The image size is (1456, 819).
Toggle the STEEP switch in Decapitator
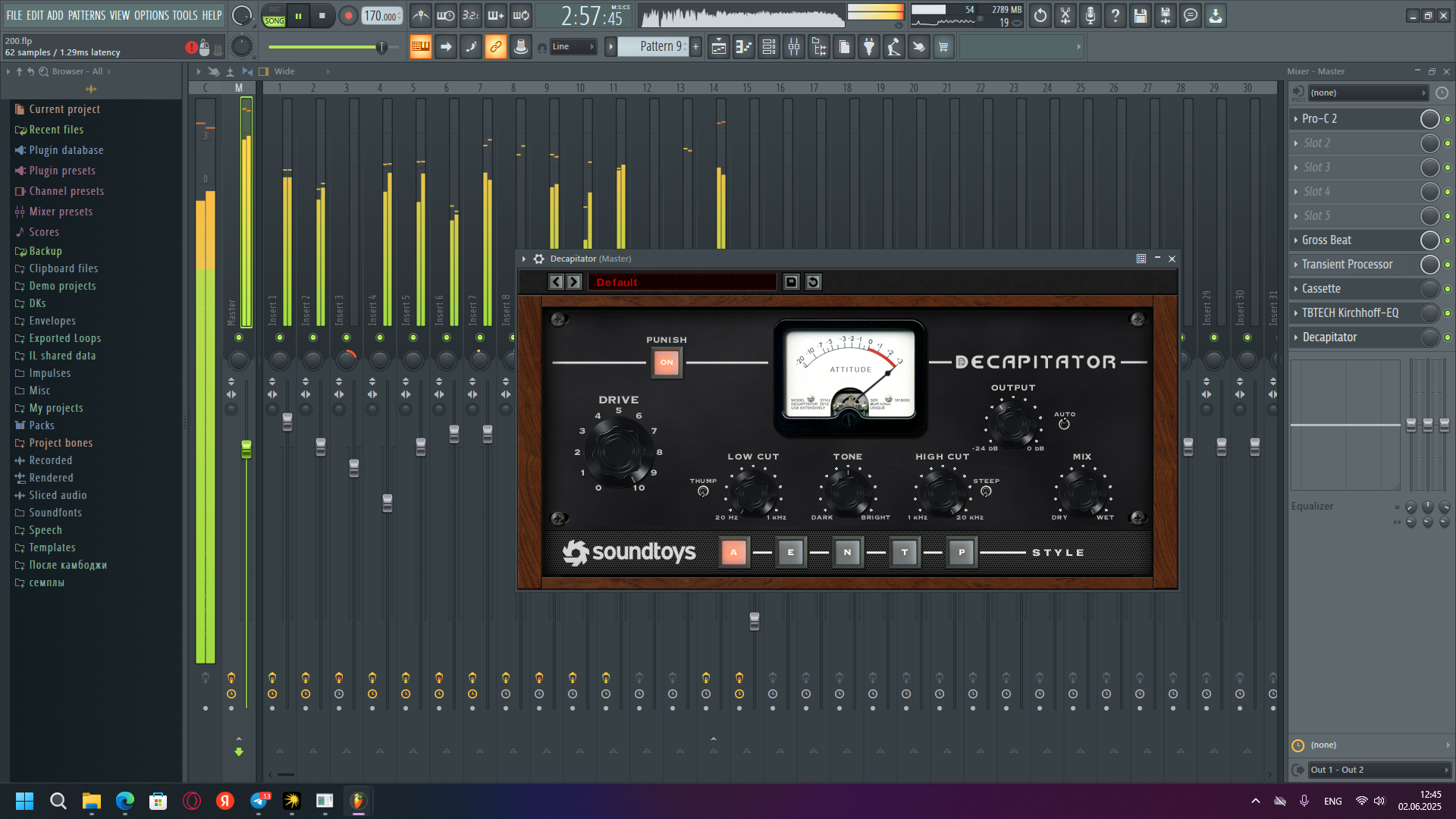(986, 491)
